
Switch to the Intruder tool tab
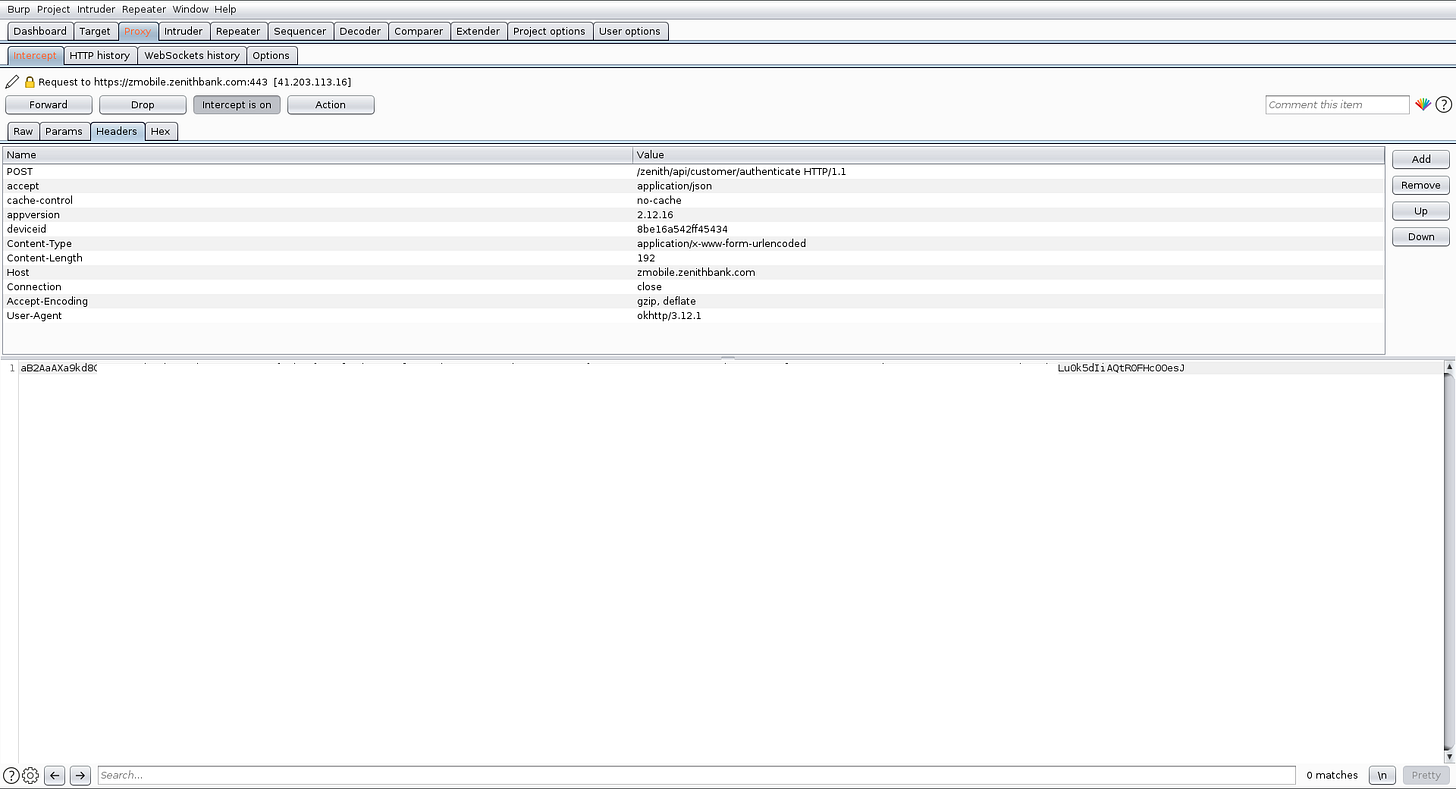coord(183,31)
